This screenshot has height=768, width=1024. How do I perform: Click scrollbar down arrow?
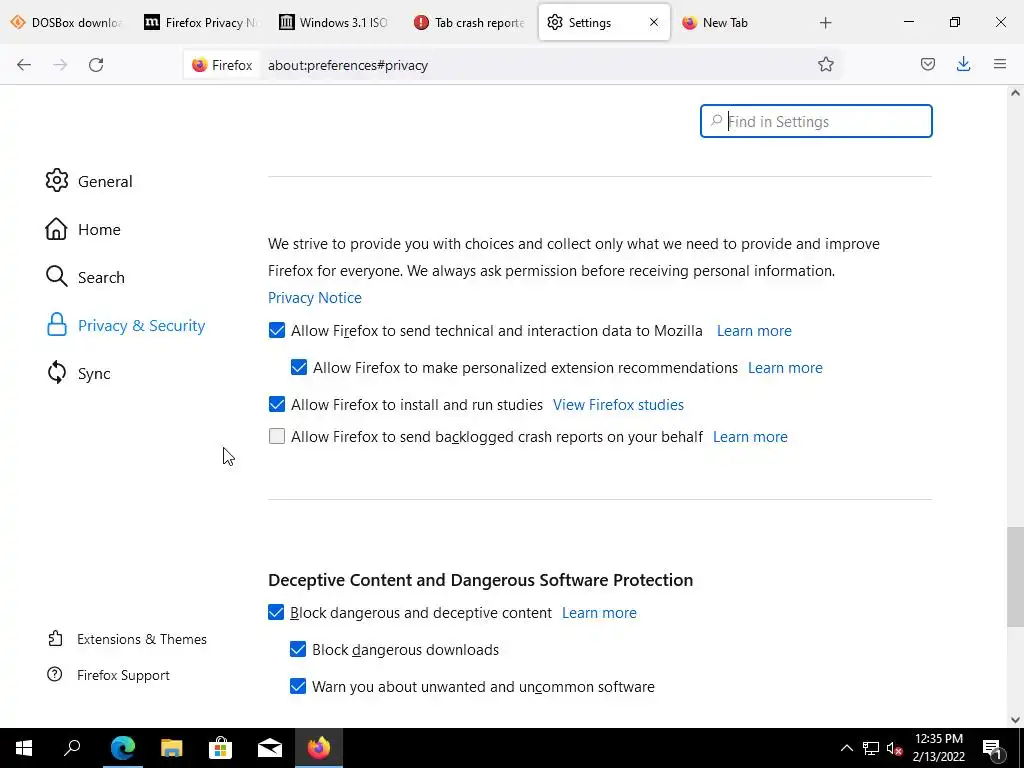point(1015,720)
